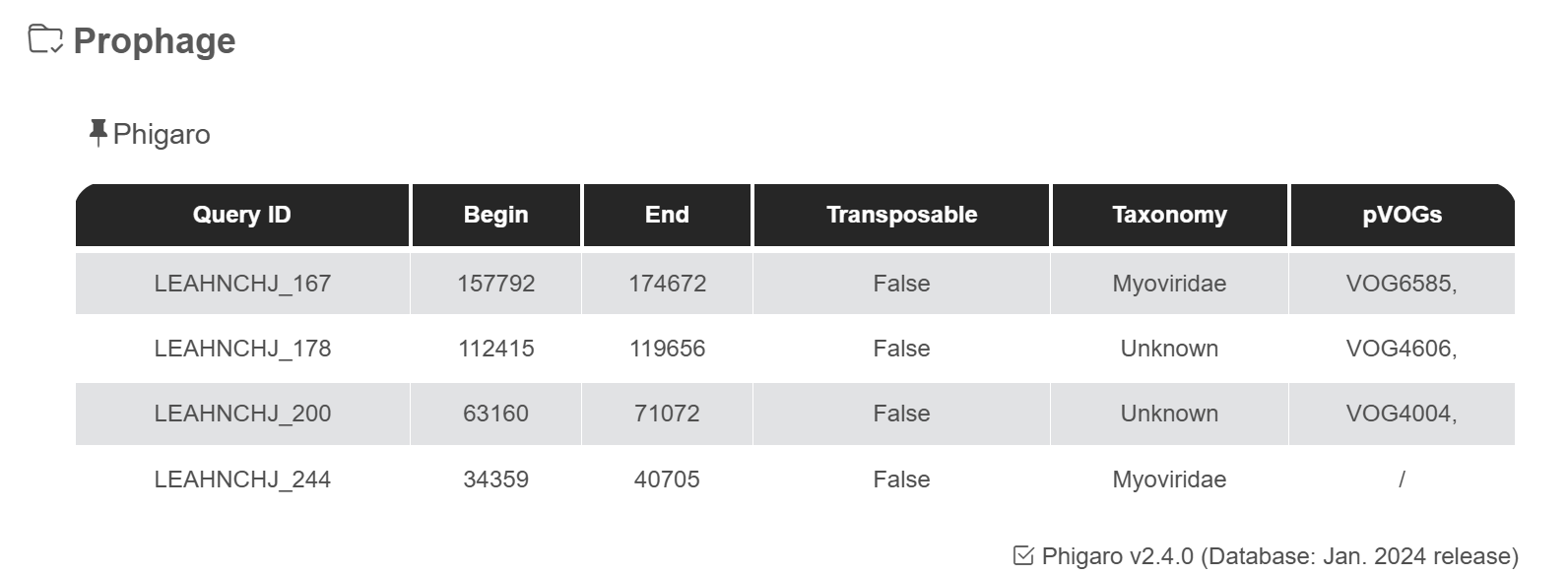Select the LEAHNCHJ_178 query ID cell

click(x=242, y=349)
